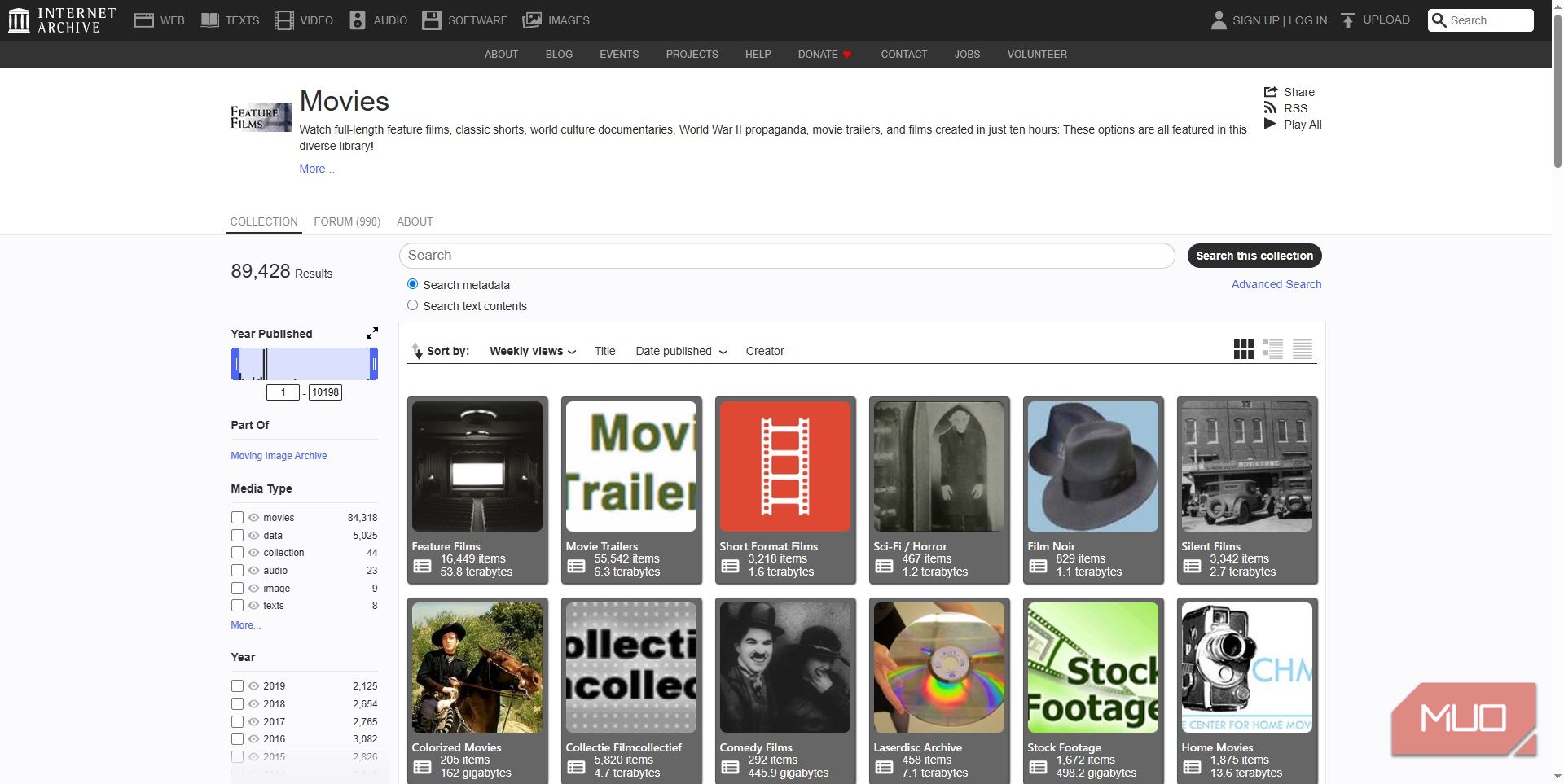Open the Internet Archive home logo
This screenshot has height=784, width=1564.
(x=62, y=20)
